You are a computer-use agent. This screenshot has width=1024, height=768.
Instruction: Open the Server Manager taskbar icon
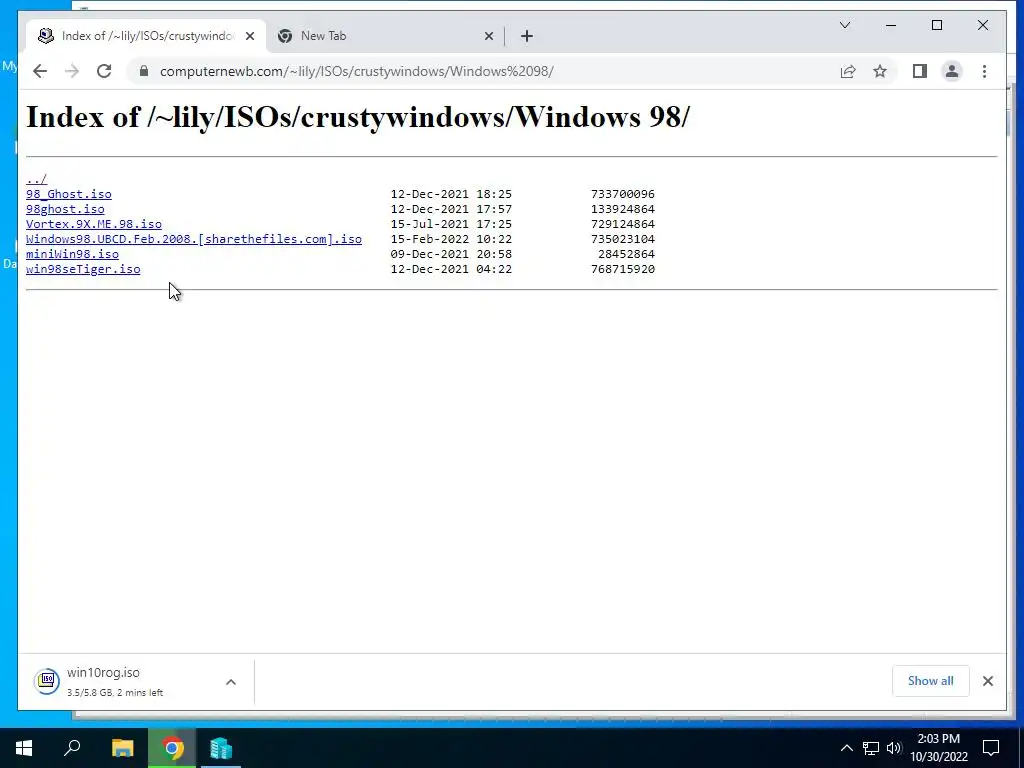tap(221, 748)
